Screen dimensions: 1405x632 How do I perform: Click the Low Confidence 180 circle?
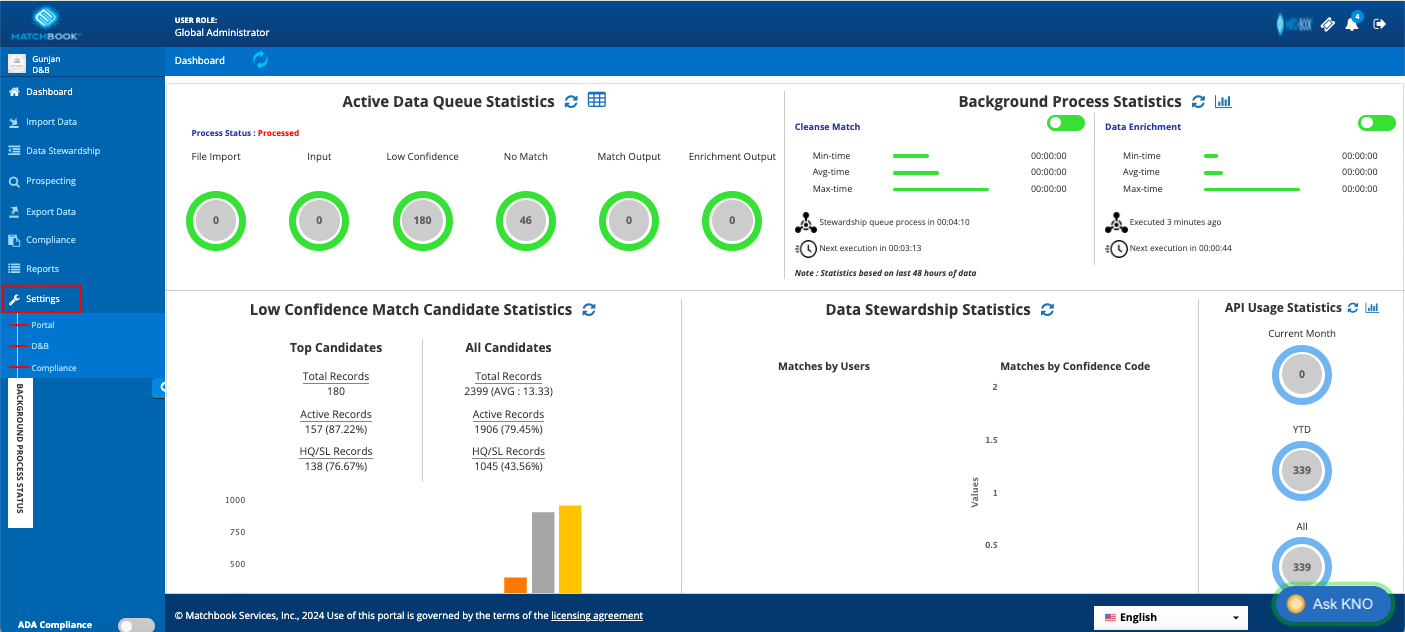422,220
